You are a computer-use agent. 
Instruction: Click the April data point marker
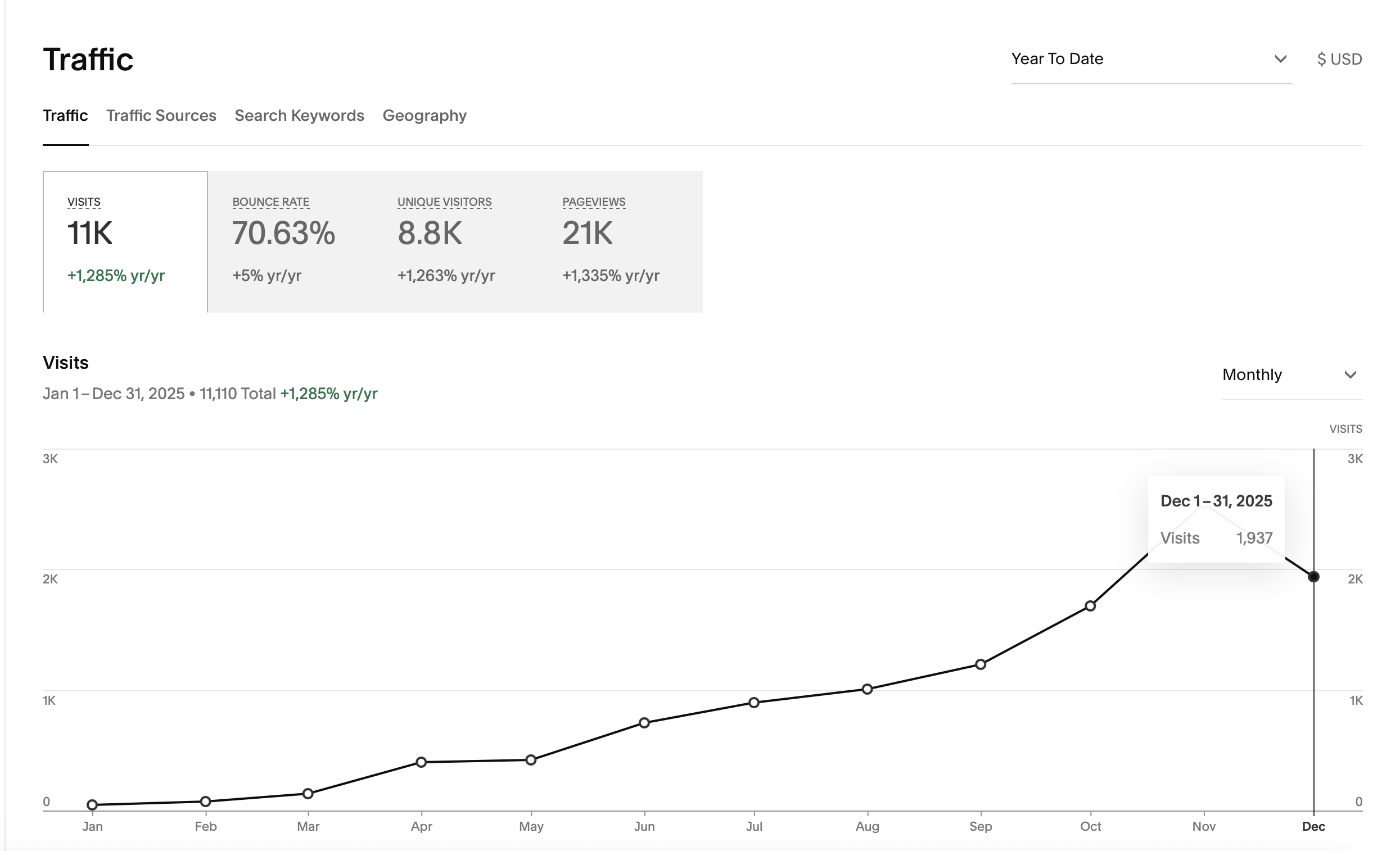(421, 762)
